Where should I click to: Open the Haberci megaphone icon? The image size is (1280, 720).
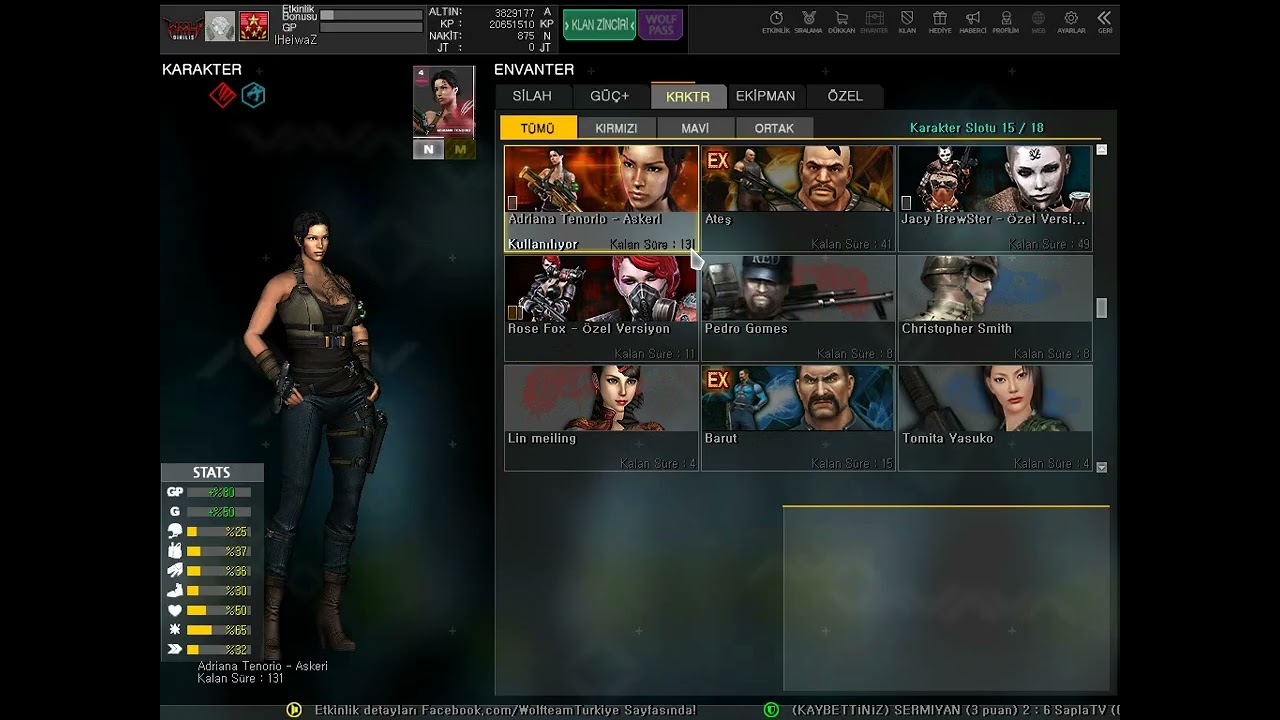[973, 22]
